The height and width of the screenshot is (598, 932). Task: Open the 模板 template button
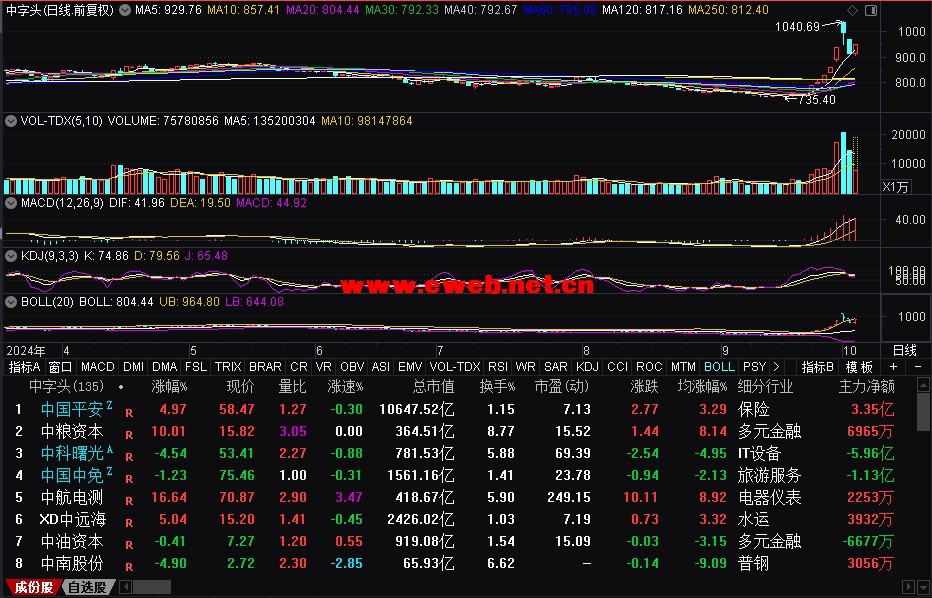tap(859, 367)
